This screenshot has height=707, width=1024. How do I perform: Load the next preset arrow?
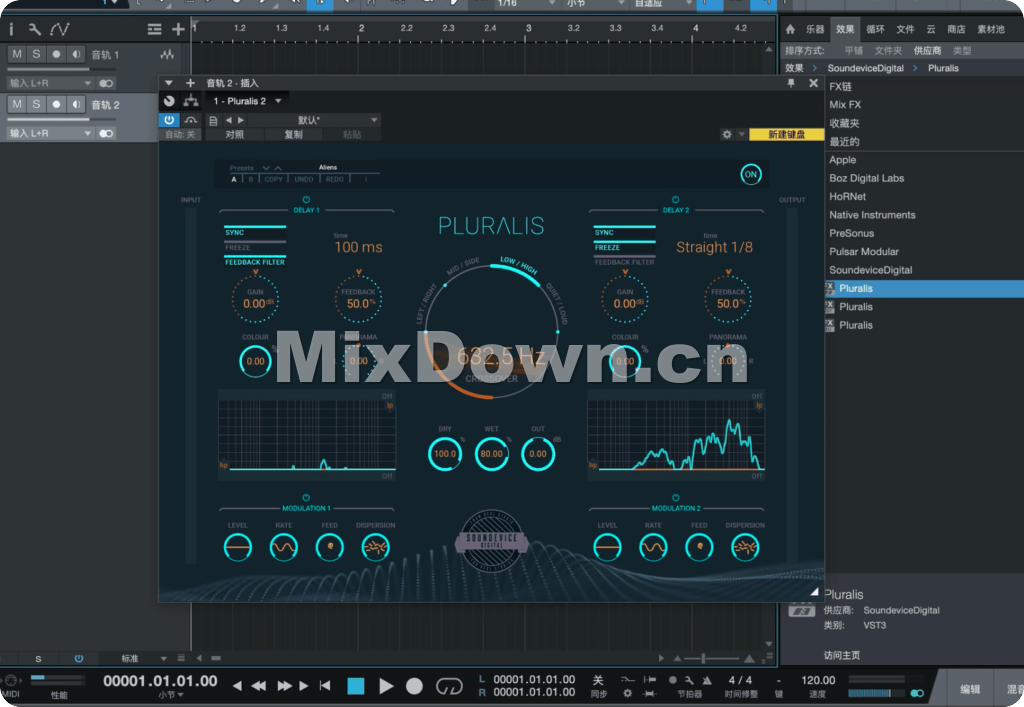(241, 120)
